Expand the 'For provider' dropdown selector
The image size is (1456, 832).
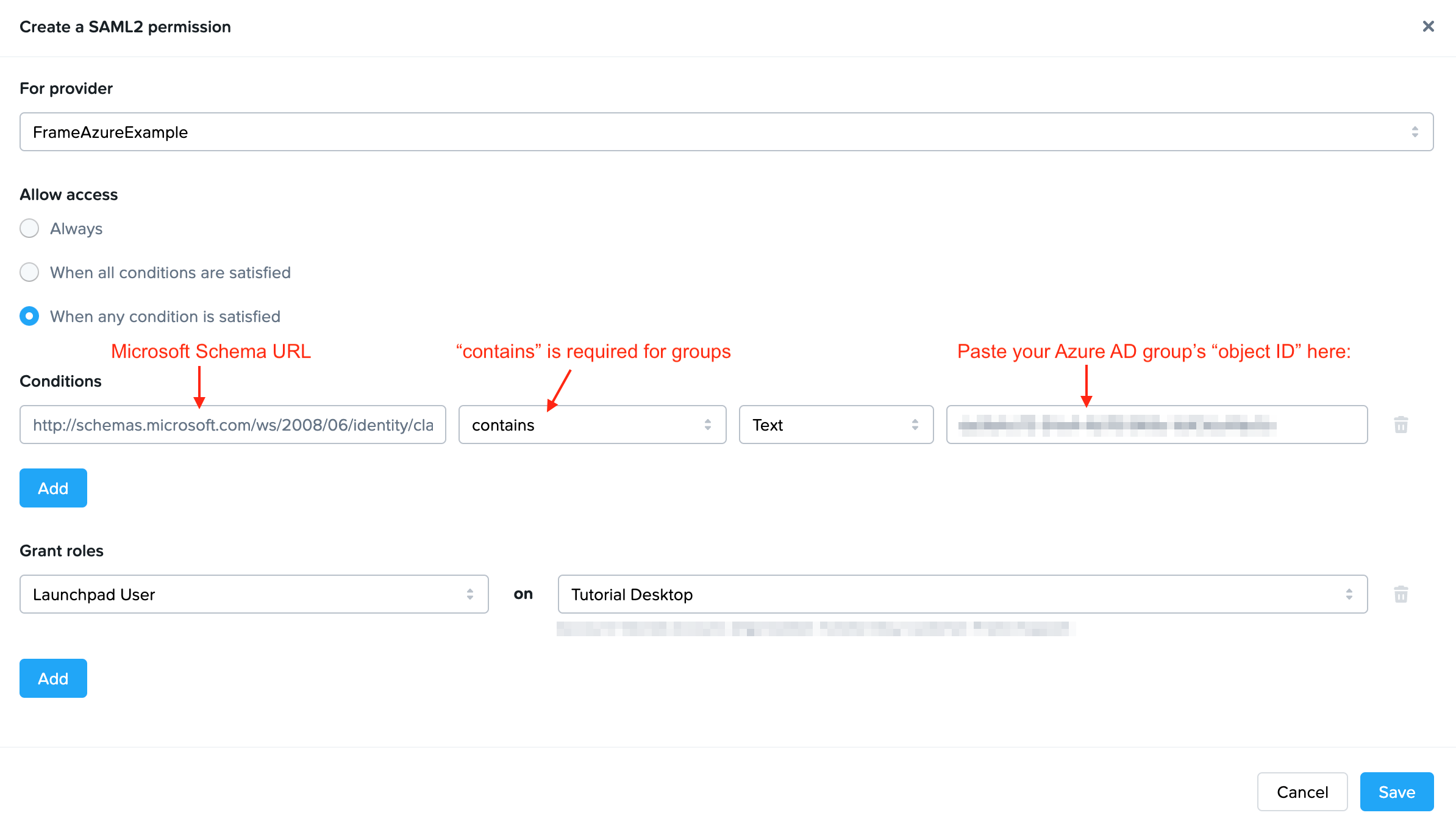(x=1418, y=131)
